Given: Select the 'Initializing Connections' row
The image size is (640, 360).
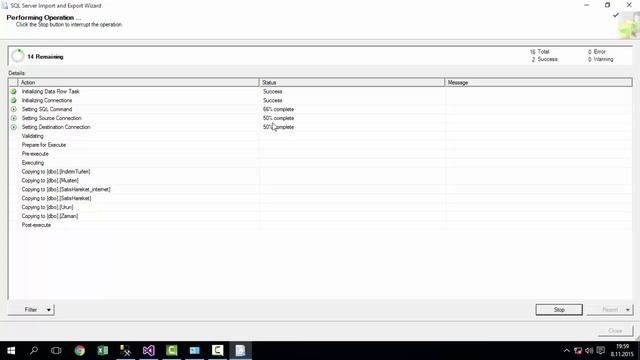Looking at the screenshot, I should pos(320,100).
